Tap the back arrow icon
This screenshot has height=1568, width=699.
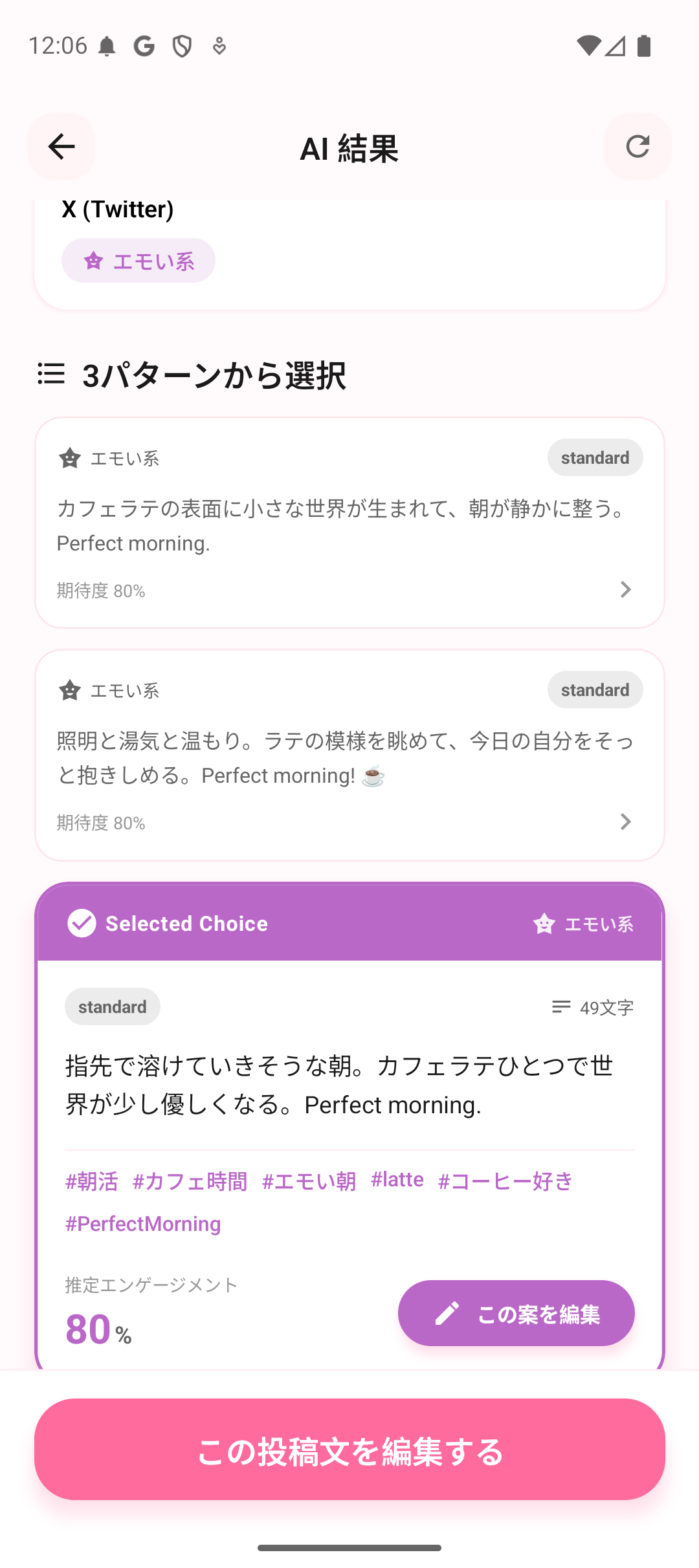[x=61, y=147]
